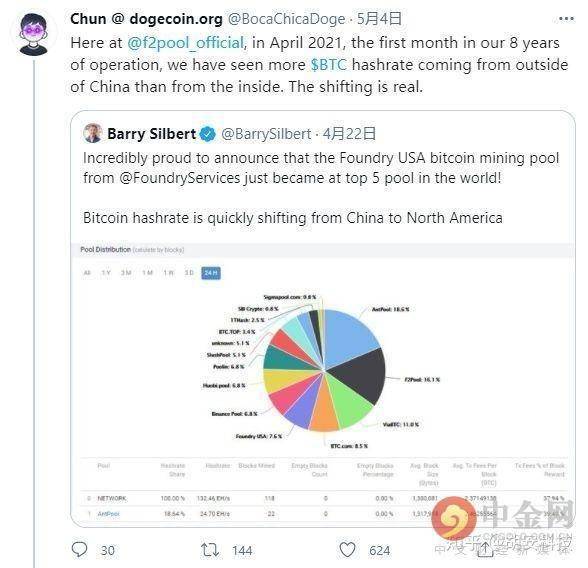Open the @BocaChicaDoge handle

pyautogui.click(x=286, y=19)
